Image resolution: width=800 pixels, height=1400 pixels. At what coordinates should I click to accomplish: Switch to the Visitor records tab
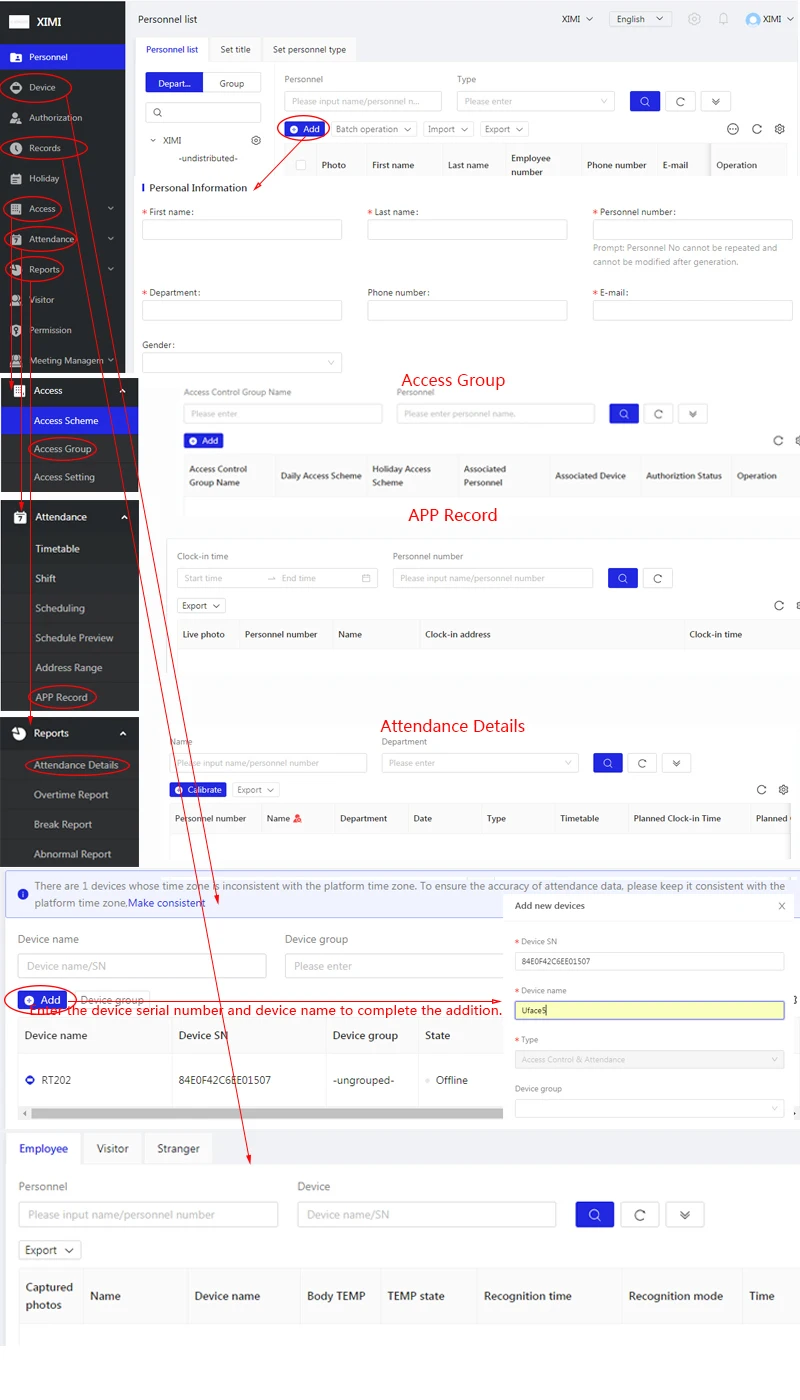click(x=113, y=1148)
